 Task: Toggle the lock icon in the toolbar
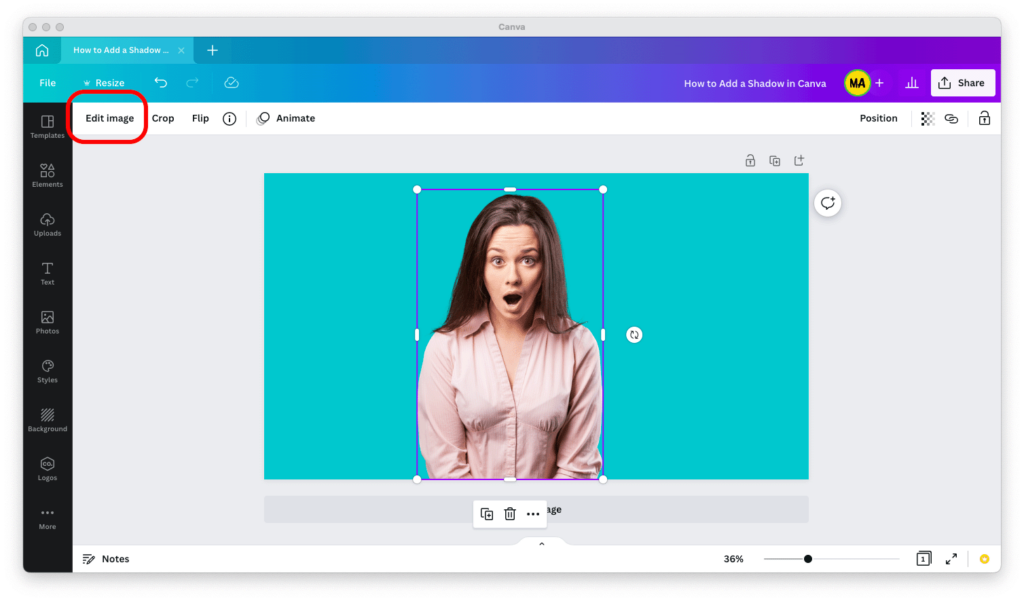(984, 118)
